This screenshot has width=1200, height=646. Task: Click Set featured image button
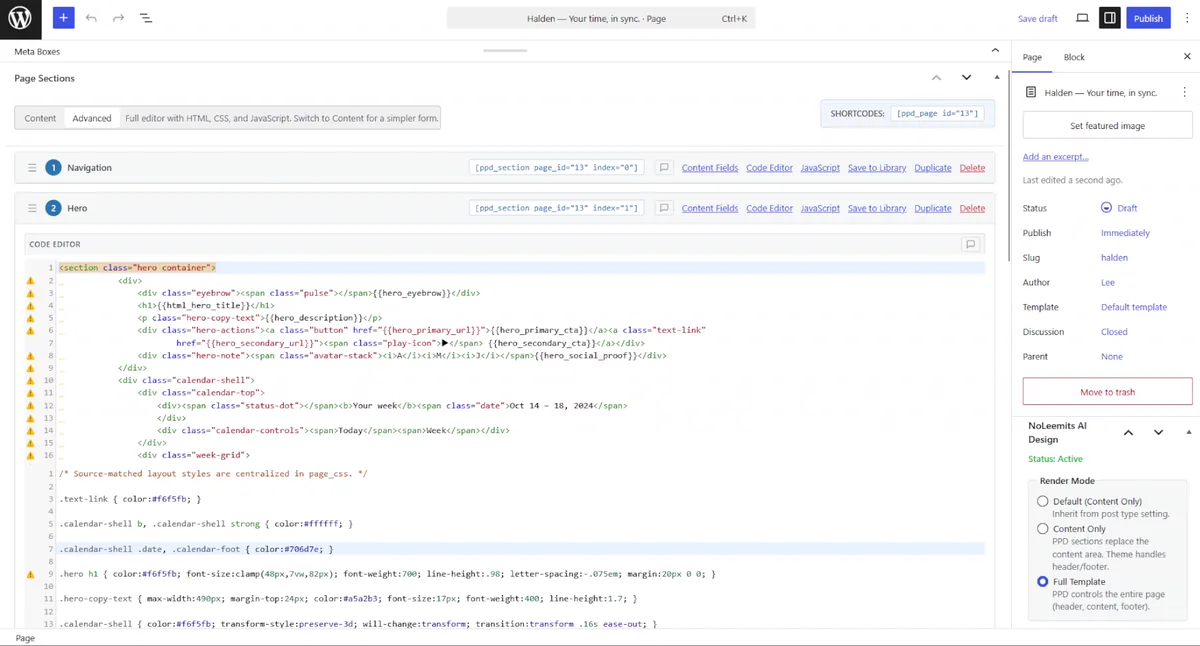(x=1107, y=126)
